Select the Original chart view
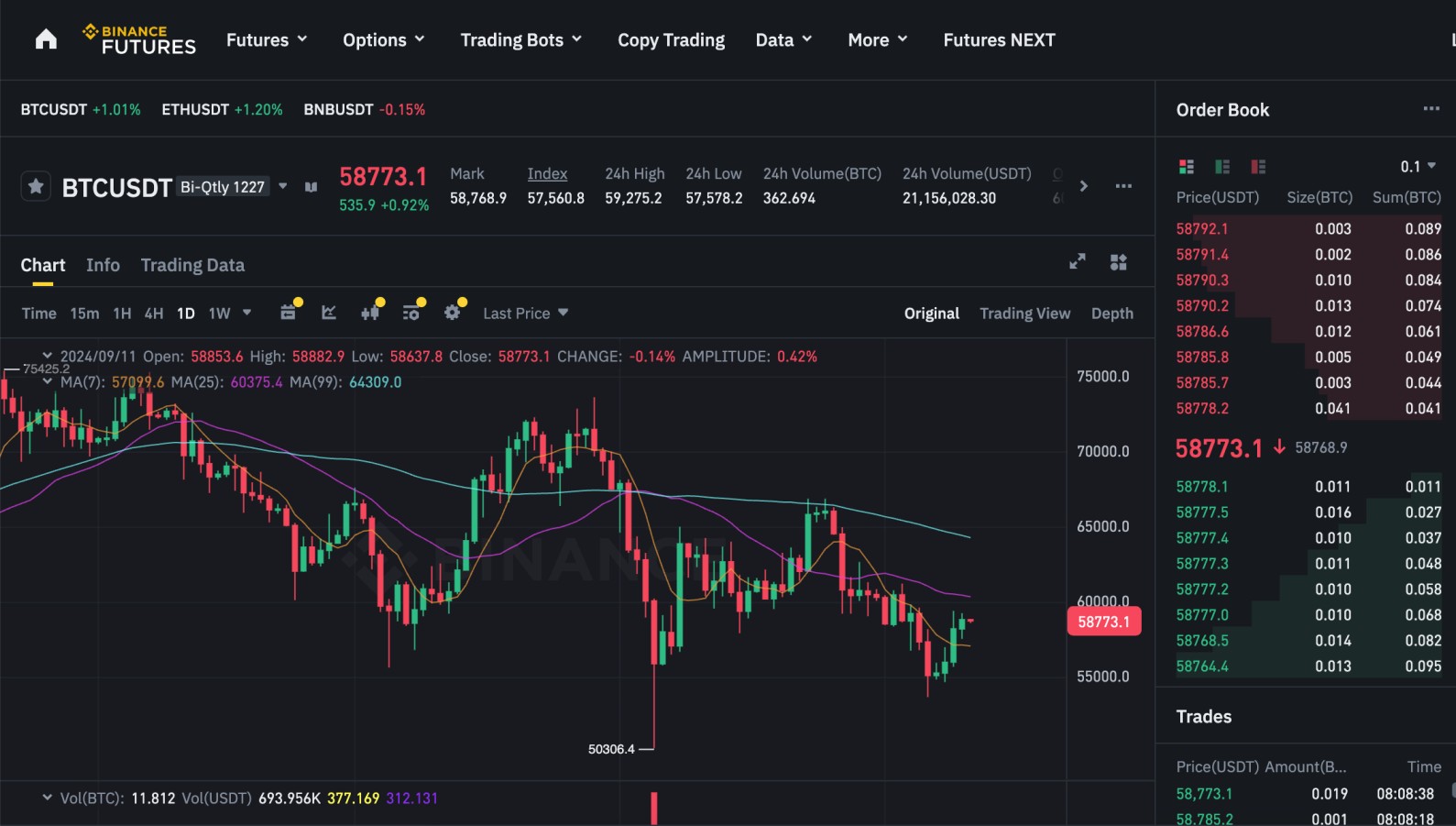The height and width of the screenshot is (826, 1456). click(x=932, y=313)
